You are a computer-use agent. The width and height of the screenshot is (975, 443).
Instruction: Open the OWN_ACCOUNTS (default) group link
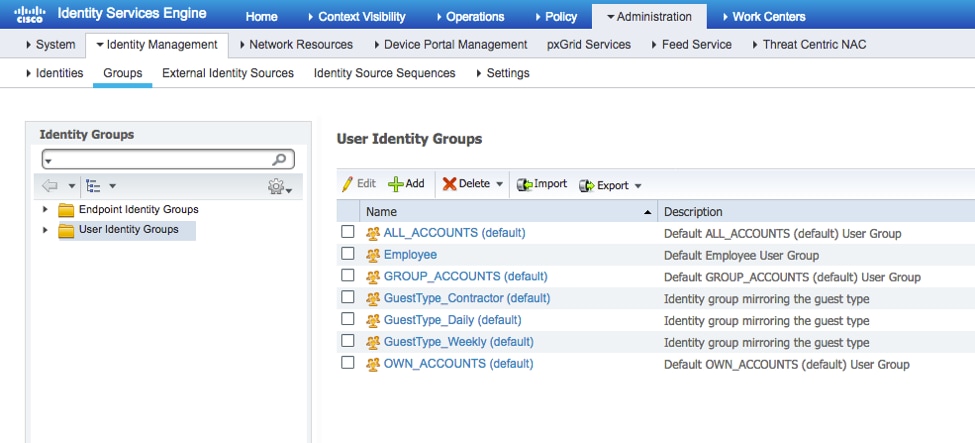[458, 364]
